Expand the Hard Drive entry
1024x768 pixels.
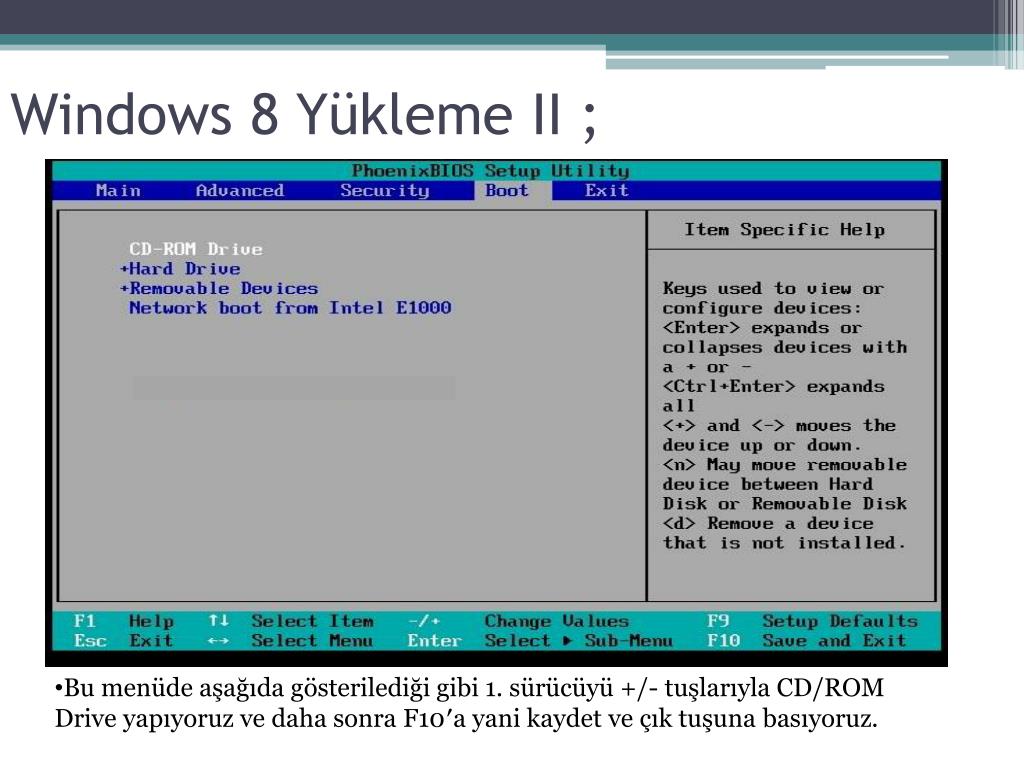tap(180, 269)
